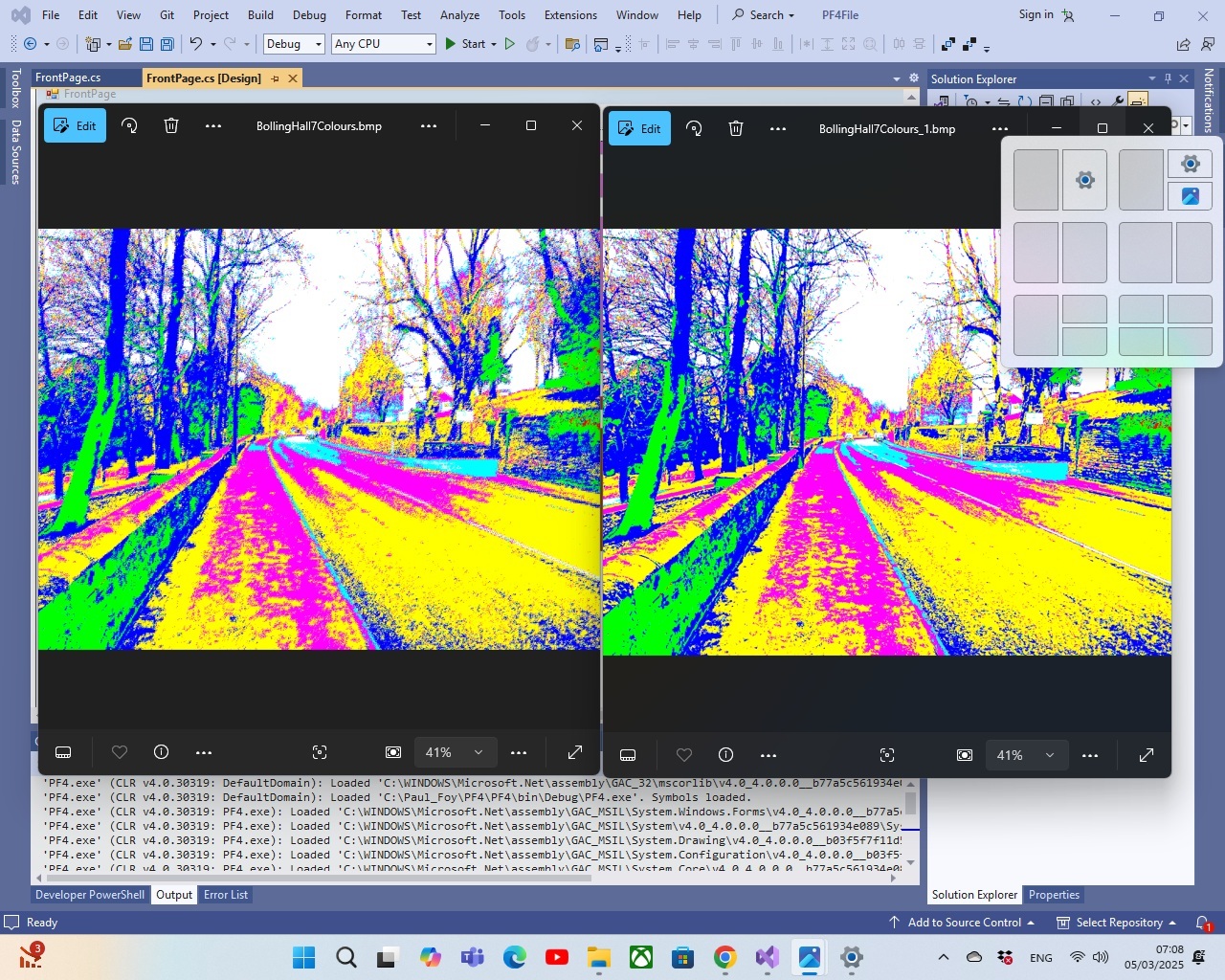Viewport: 1225px width, 980px height.
Task: Select the left-half snap layout zone
Action: pos(1036,180)
